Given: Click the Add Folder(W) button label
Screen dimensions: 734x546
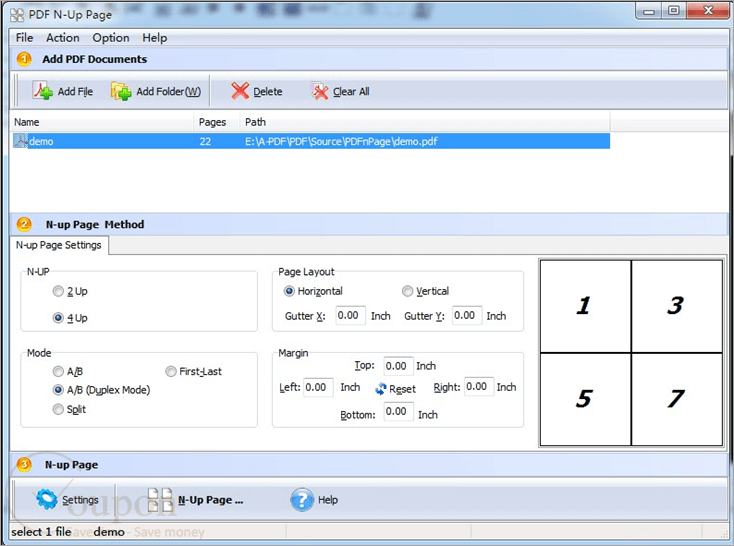Looking at the screenshot, I should 169,91.
